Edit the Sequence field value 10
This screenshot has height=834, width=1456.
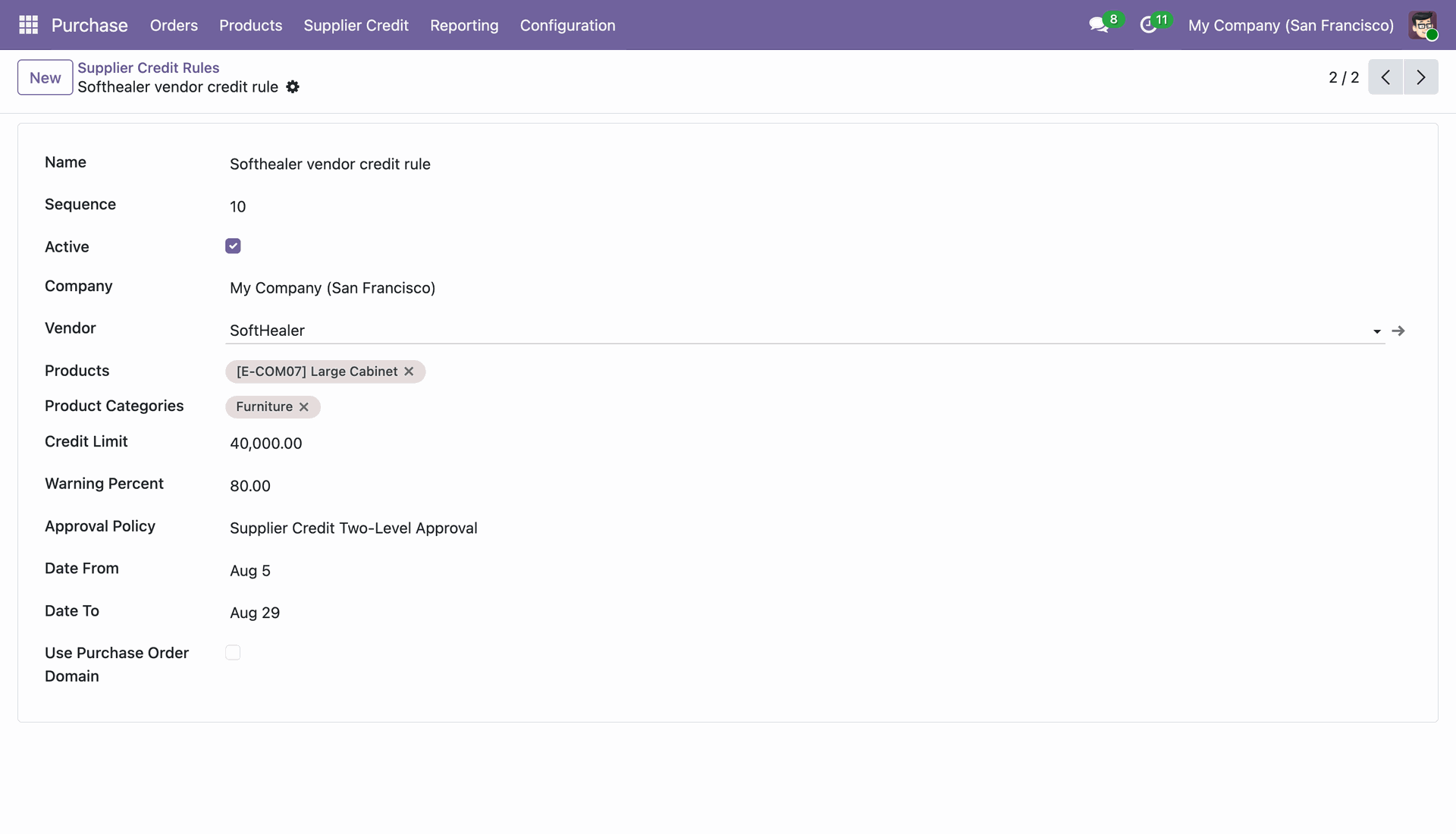coord(805,207)
